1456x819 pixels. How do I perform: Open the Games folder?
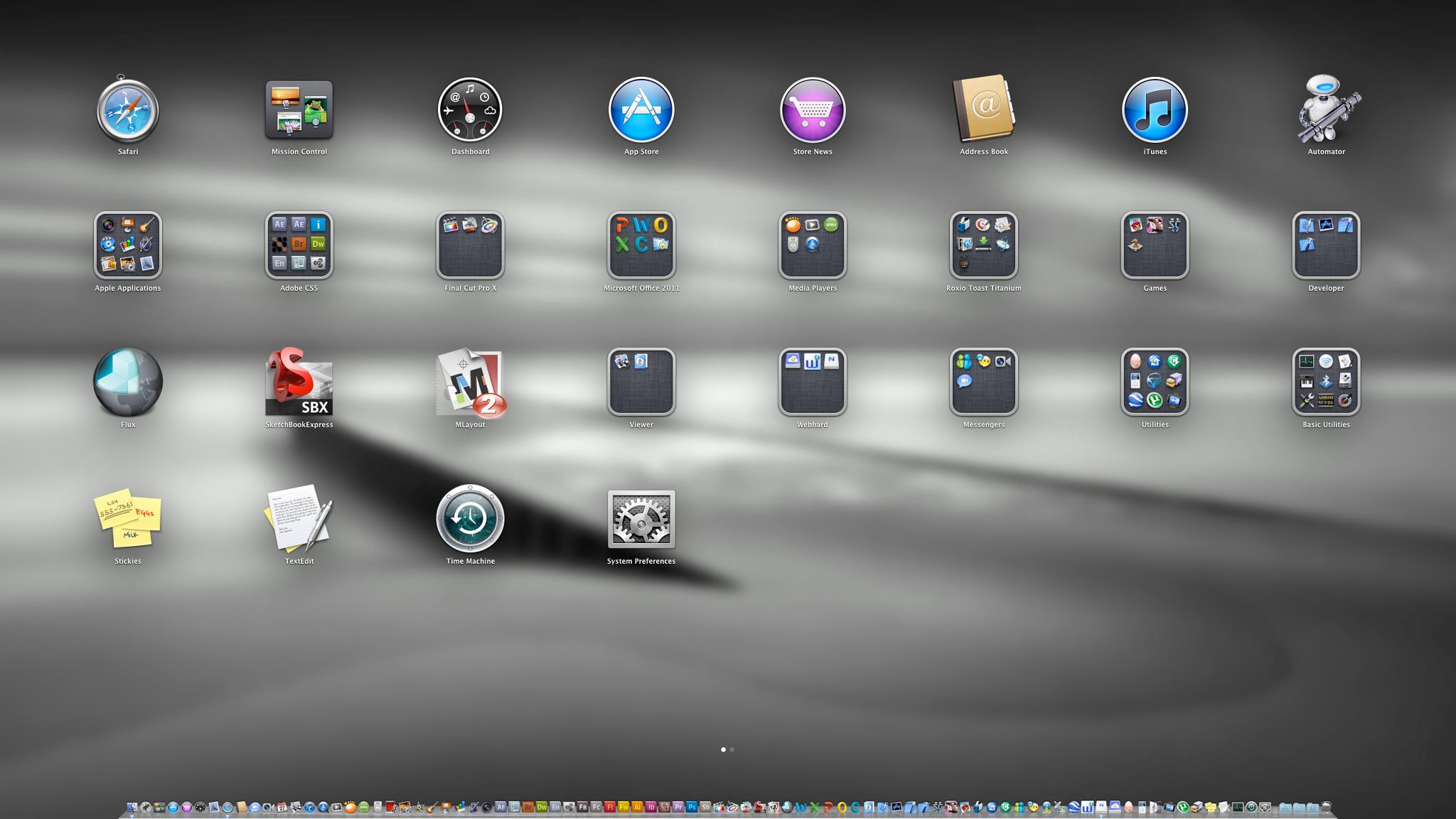click(1155, 245)
